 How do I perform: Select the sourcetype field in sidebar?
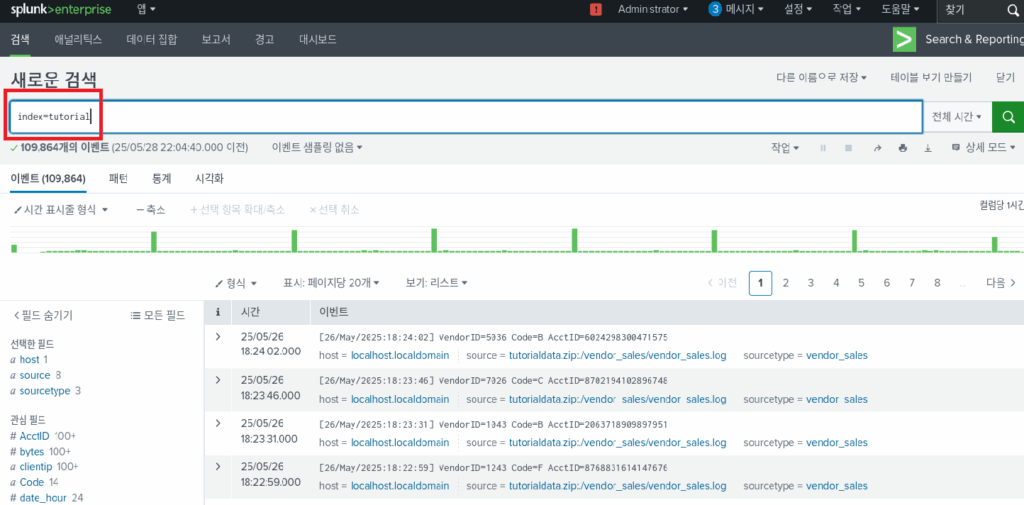(x=46, y=391)
